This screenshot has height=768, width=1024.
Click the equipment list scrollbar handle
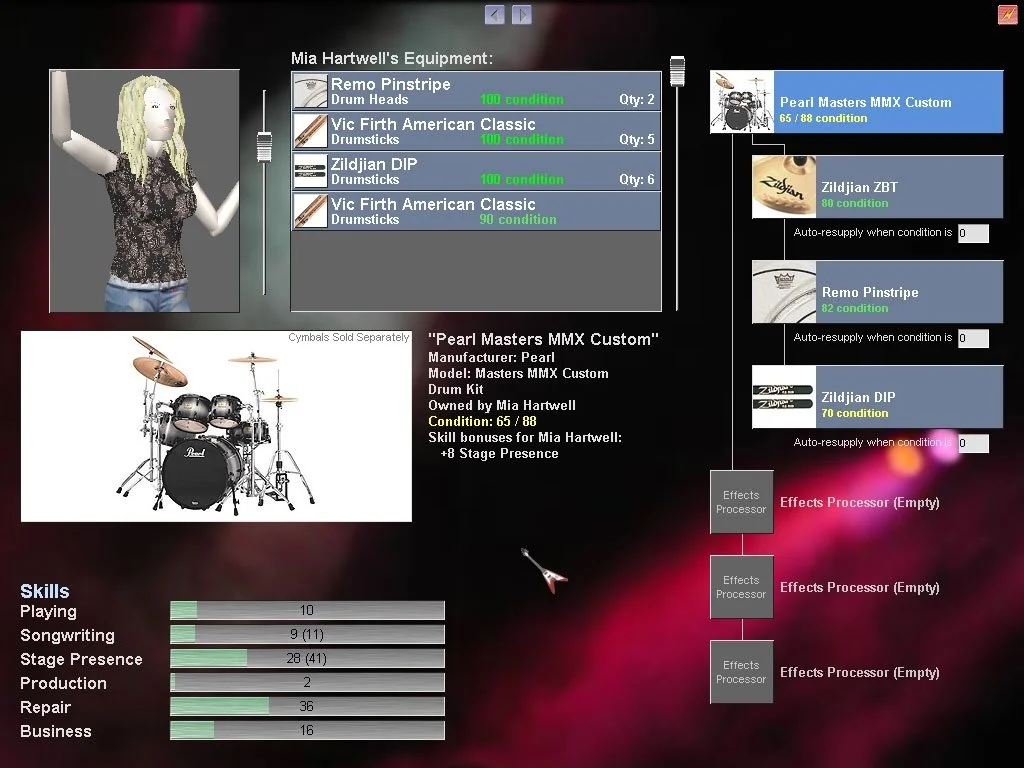677,70
